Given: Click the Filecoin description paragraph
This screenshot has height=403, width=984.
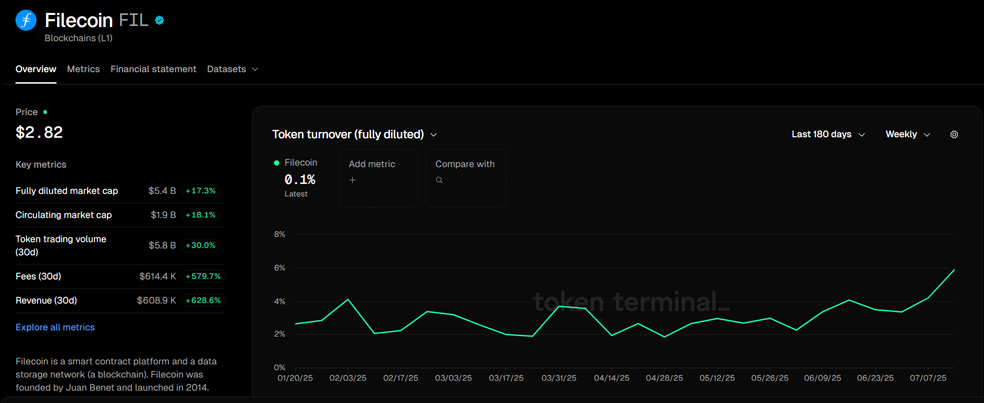Looking at the screenshot, I should 116,375.
